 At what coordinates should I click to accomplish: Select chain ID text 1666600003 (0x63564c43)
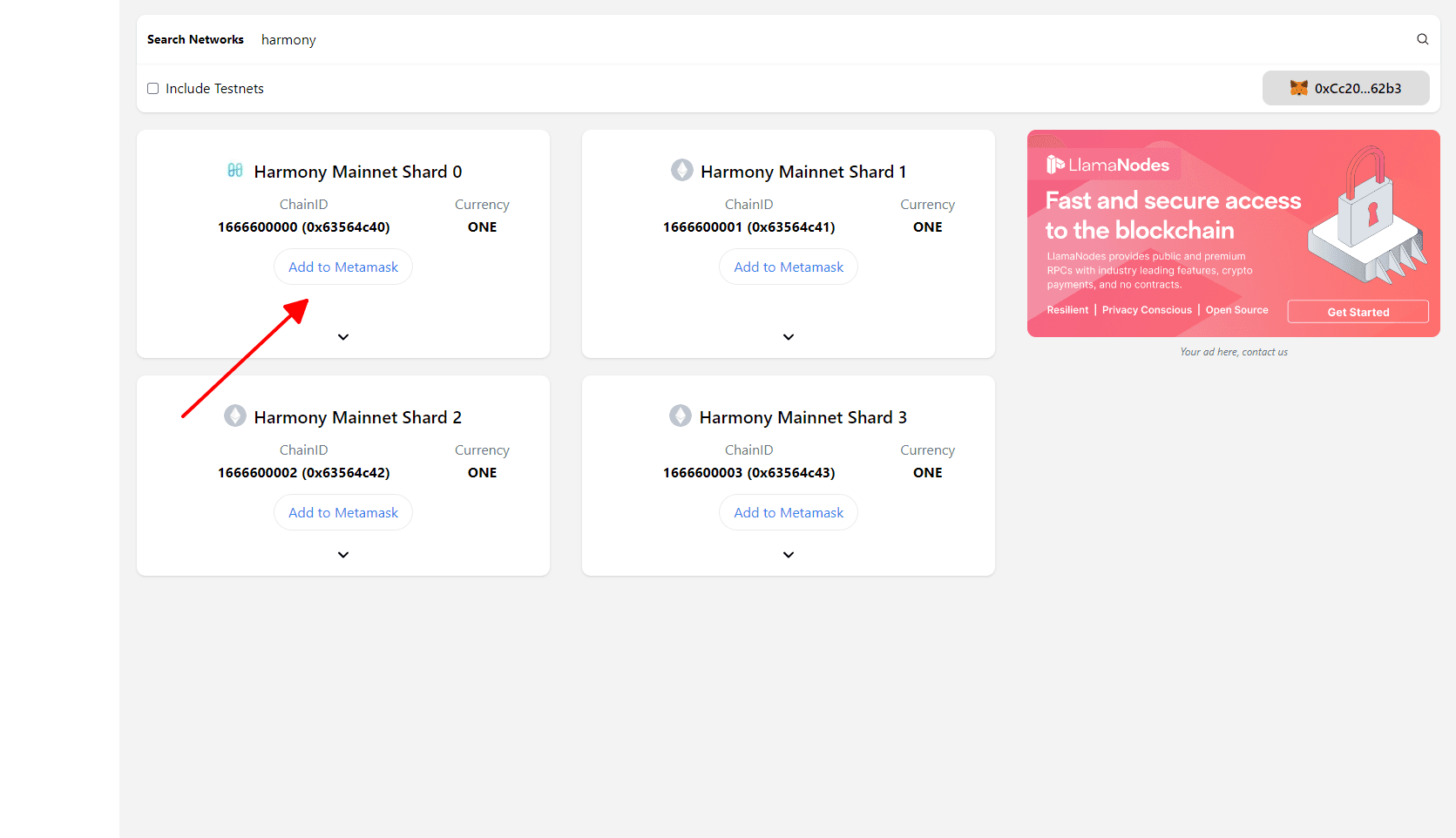pyautogui.click(x=749, y=473)
